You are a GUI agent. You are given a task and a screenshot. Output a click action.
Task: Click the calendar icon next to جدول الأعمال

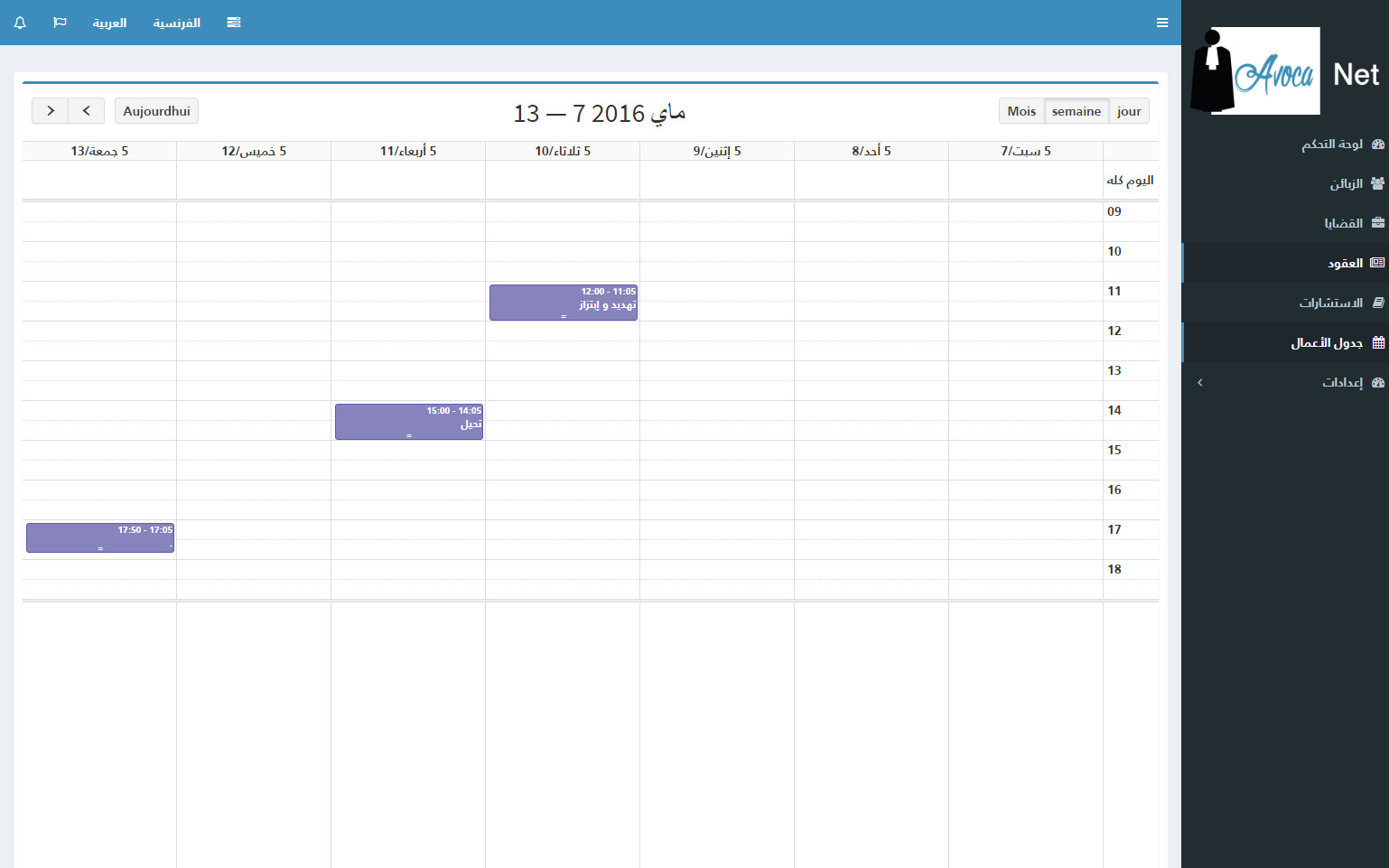click(1378, 342)
